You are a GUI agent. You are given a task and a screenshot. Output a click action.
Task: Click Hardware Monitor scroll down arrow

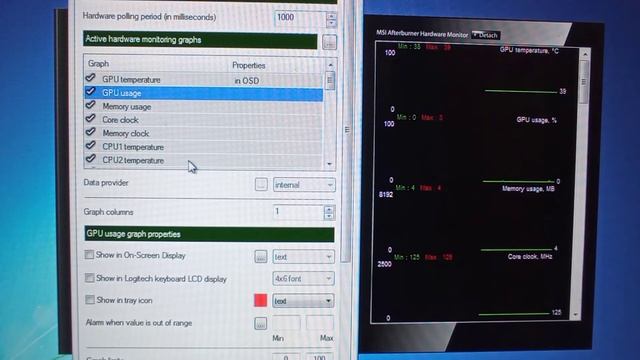coord(576,315)
